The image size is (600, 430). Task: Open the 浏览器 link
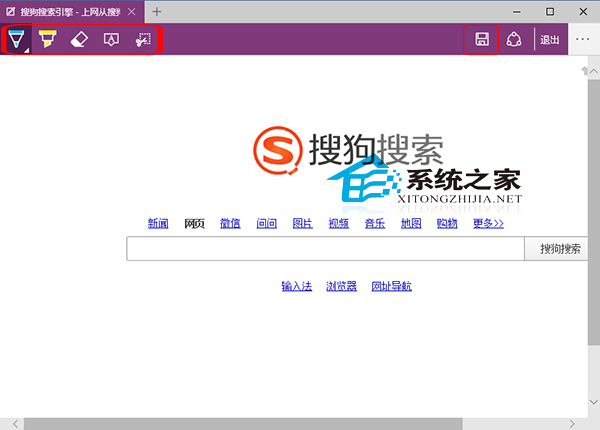coord(341,286)
